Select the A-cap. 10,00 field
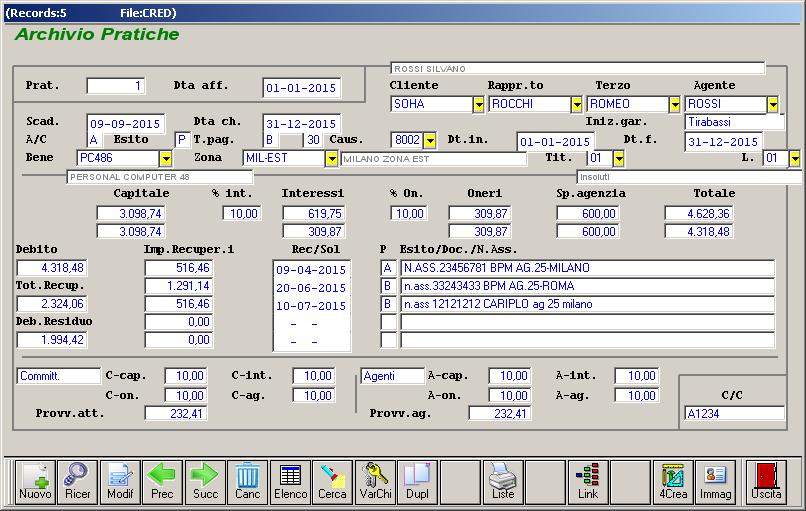The width and height of the screenshot is (806, 511). (509, 376)
